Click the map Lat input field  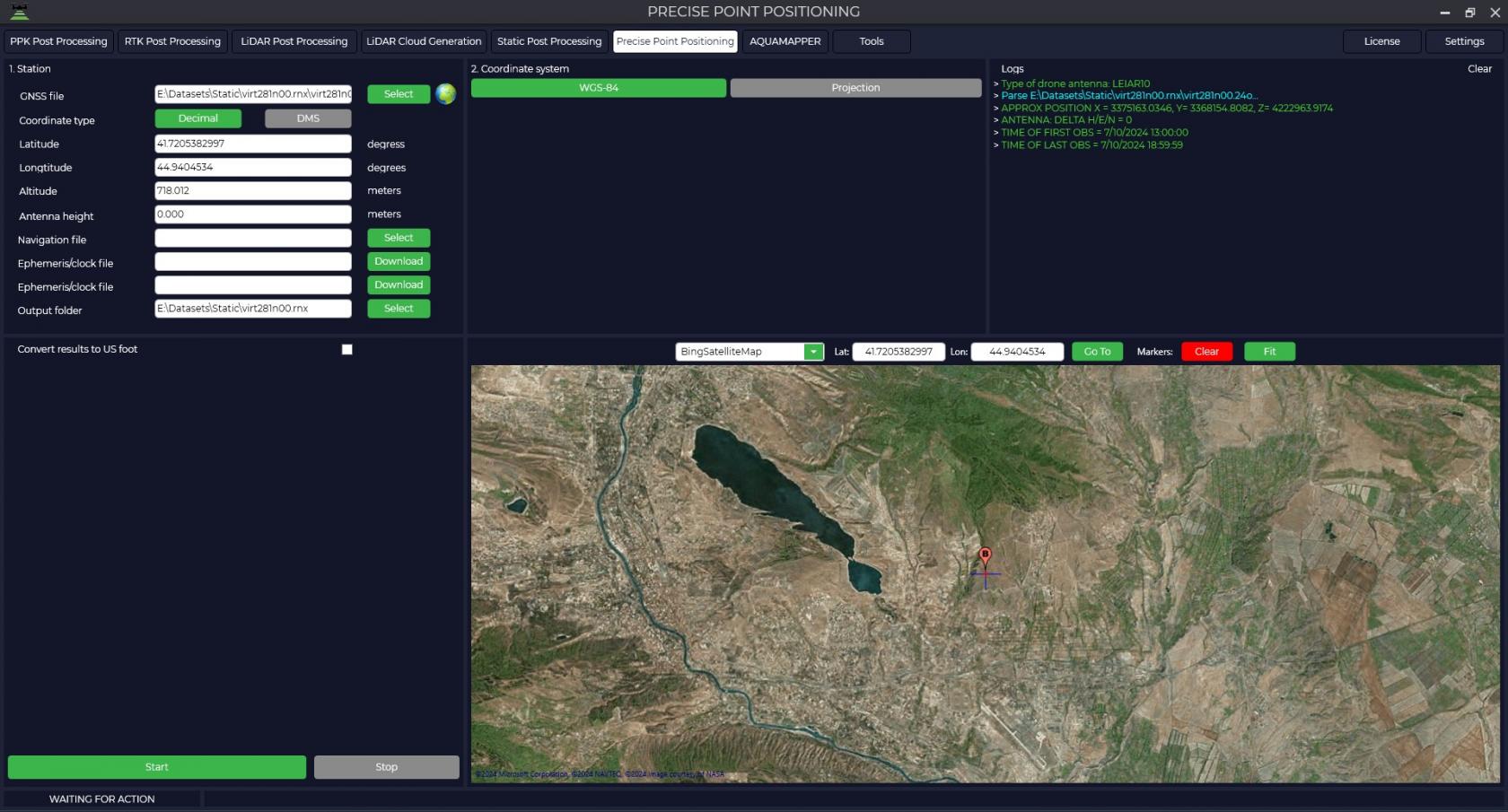899,352
